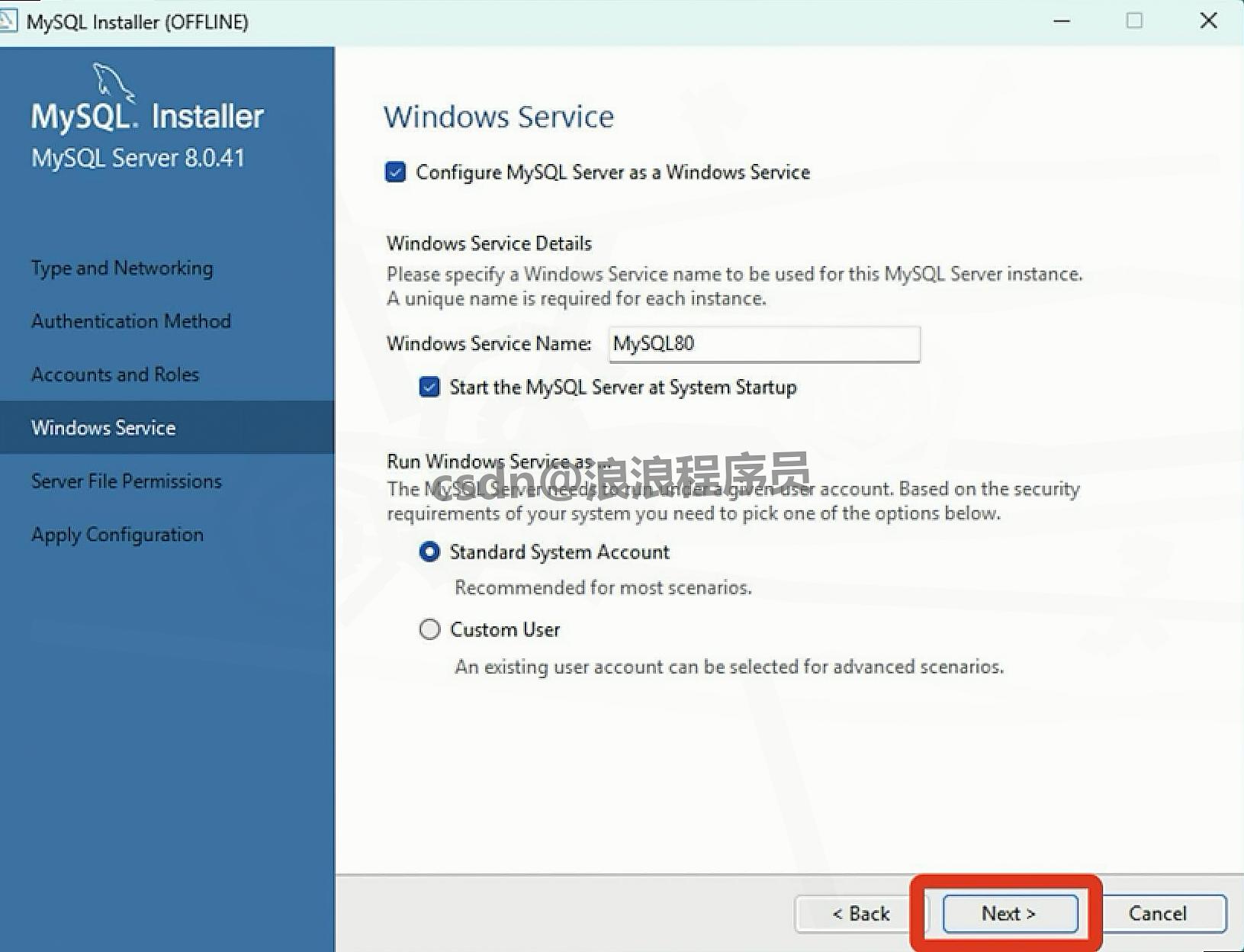
Task: Click the Next button
Action: click(1010, 913)
